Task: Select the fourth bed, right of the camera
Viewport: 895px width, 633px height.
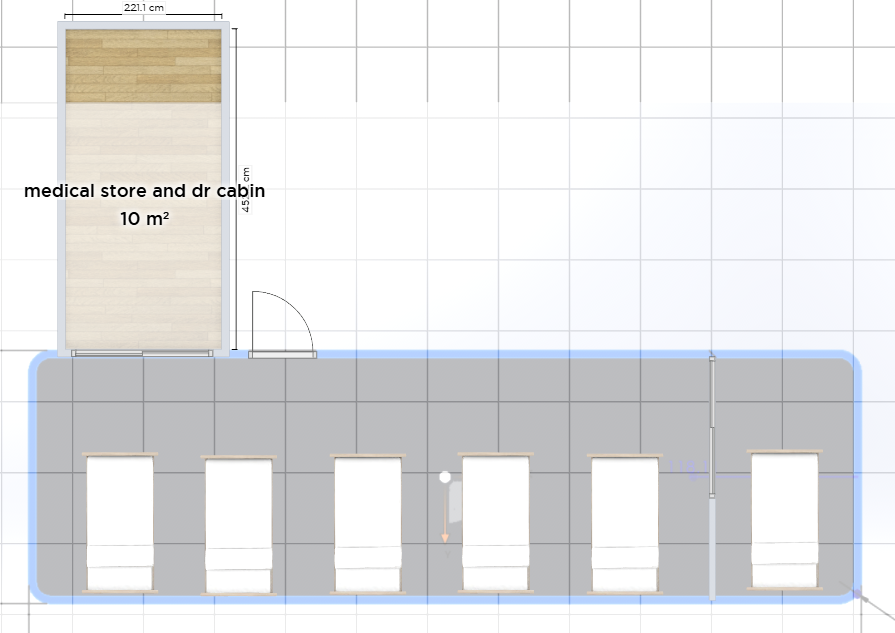Action: [496, 523]
